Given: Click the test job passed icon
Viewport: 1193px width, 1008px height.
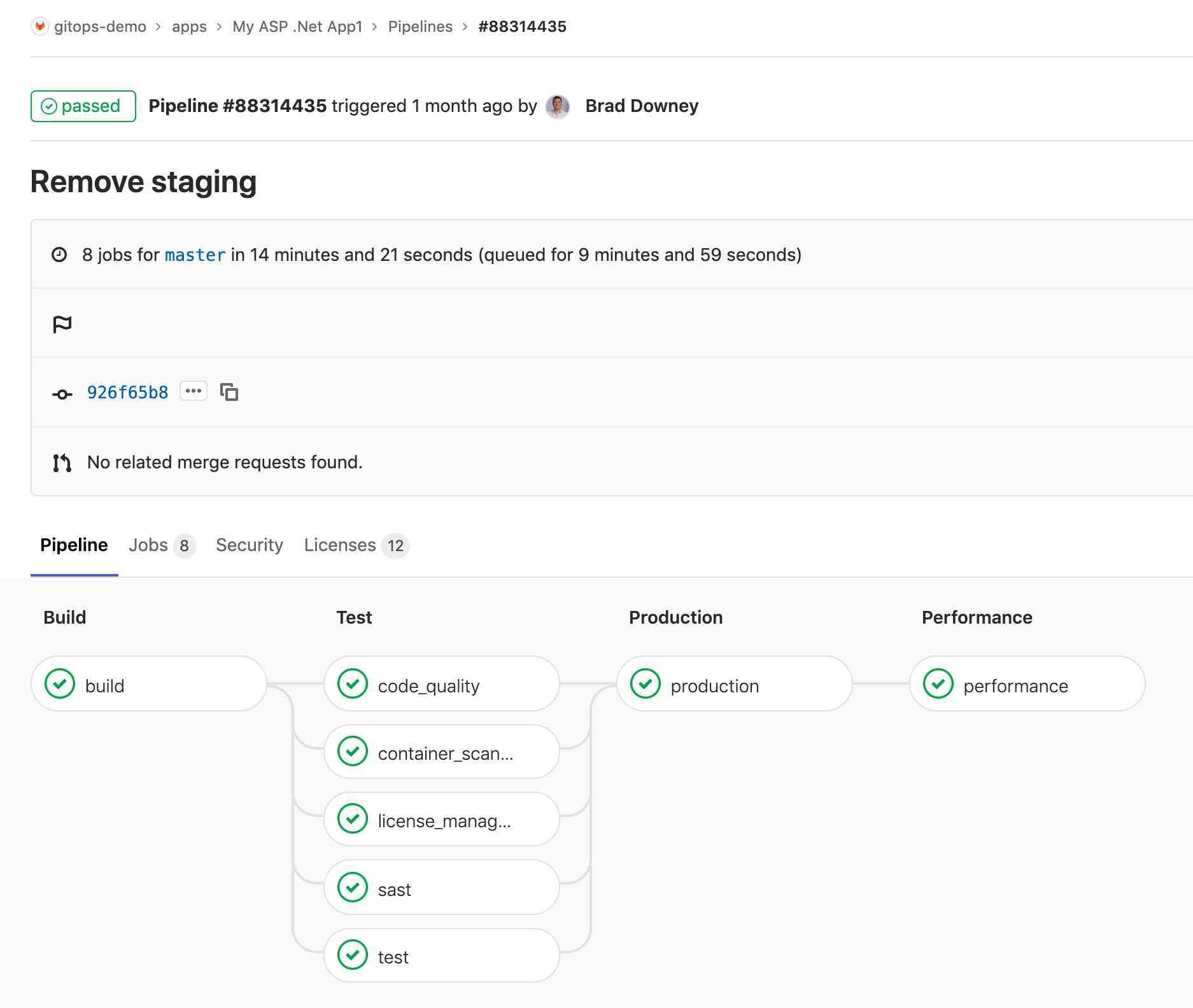Looking at the screenshot, I should pos(353,955).
